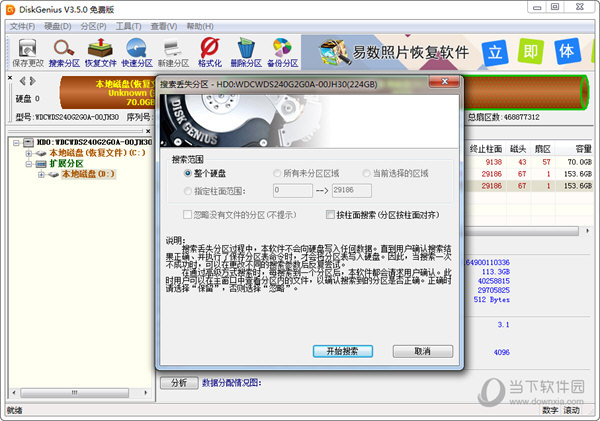Image resolution: width=600 pixels, height=421 pixels.
Task: Click the tree panel horizontal scrollbar
Action: click(75, 393)
